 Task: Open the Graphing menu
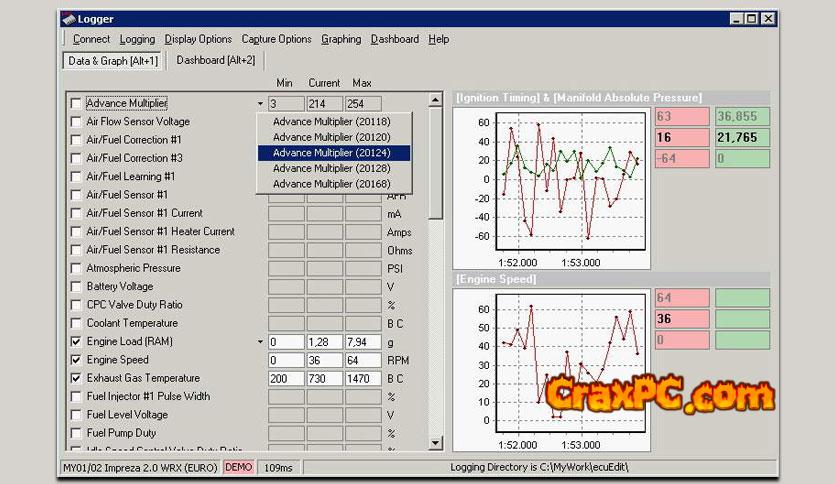(341, 39)
